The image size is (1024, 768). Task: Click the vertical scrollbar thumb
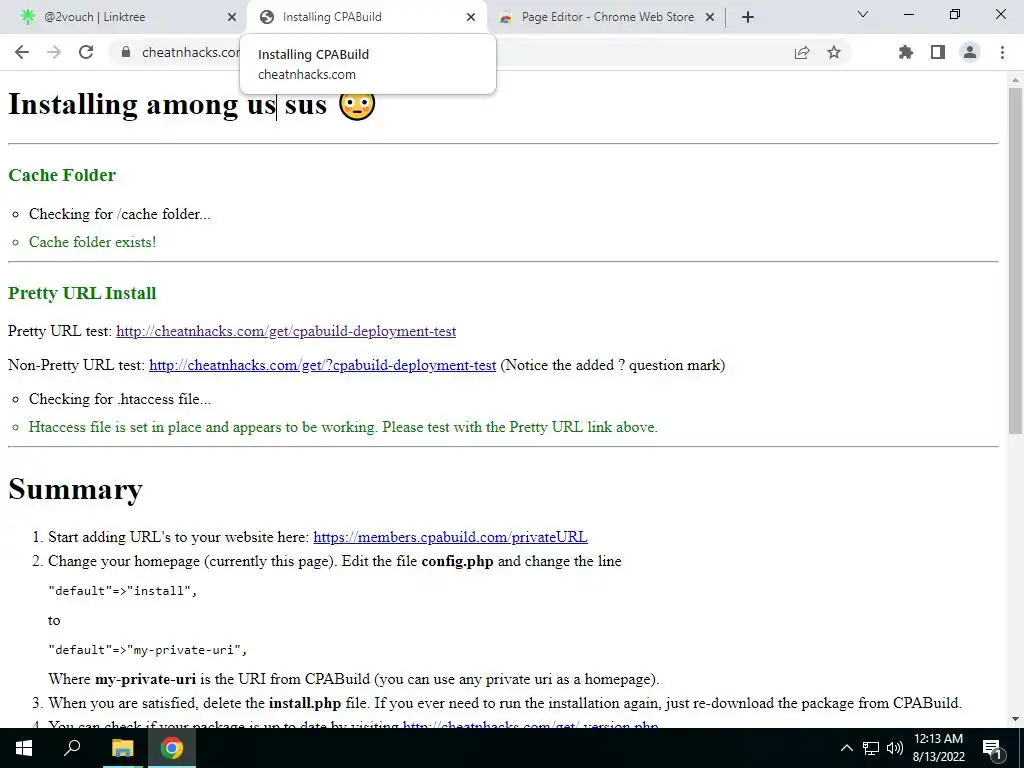click(1015, 260)
